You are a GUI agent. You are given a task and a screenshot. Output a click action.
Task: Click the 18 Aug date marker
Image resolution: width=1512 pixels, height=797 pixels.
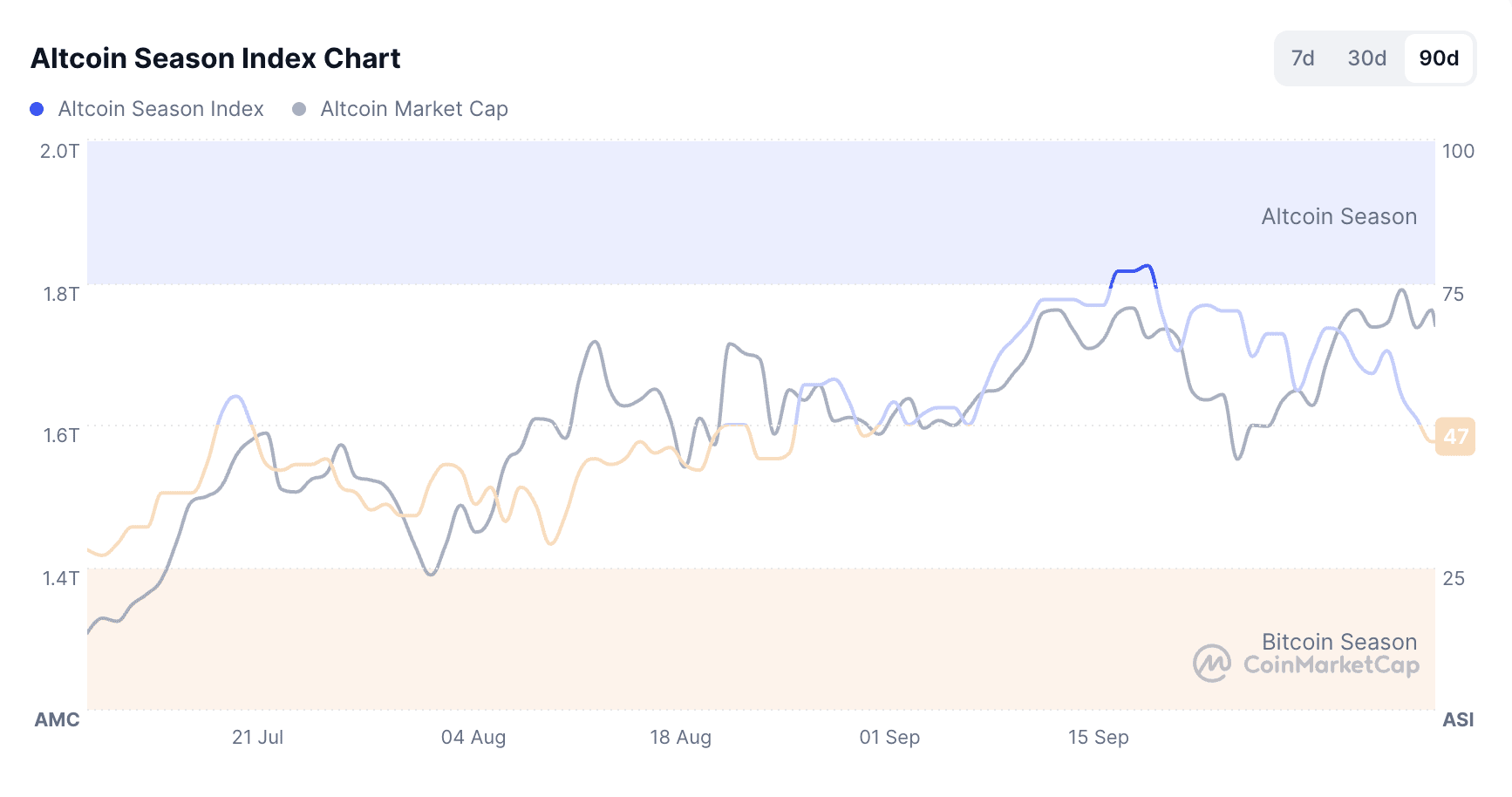pyautogui.click(x=680, y=738)
